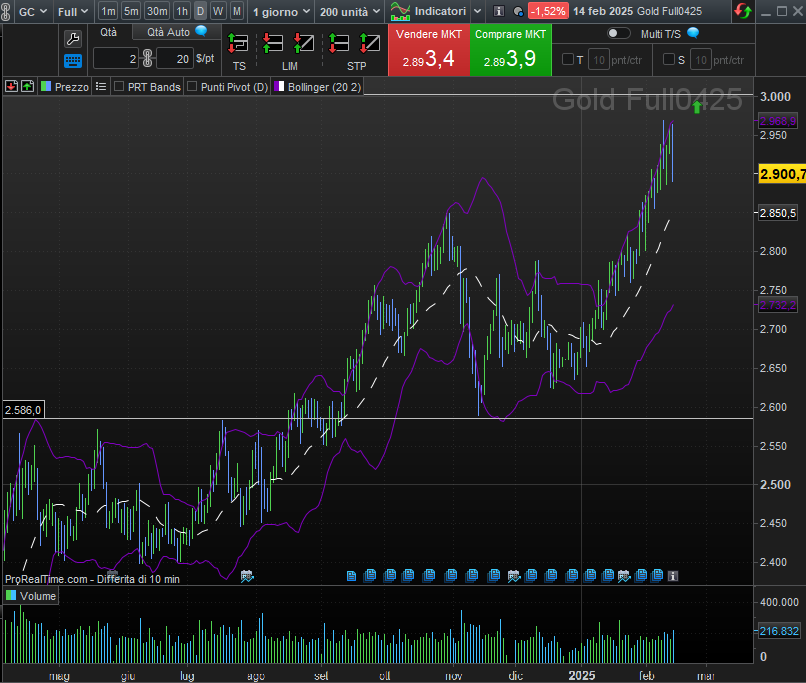This screenshot has height=683, width=806.
Task: Toggle the Multi T/S switch
Action: [x=619, y=33]
